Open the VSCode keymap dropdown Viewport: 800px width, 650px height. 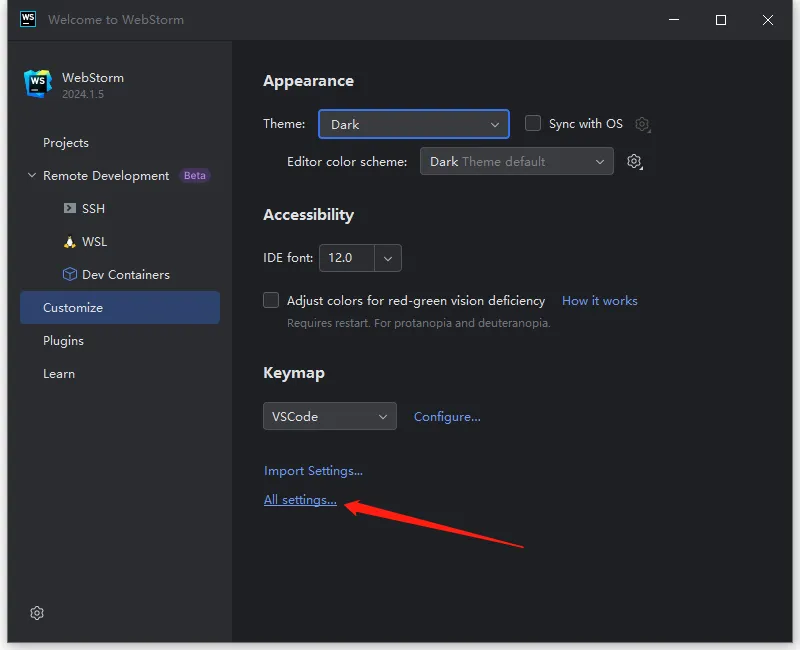pos(329,416)
